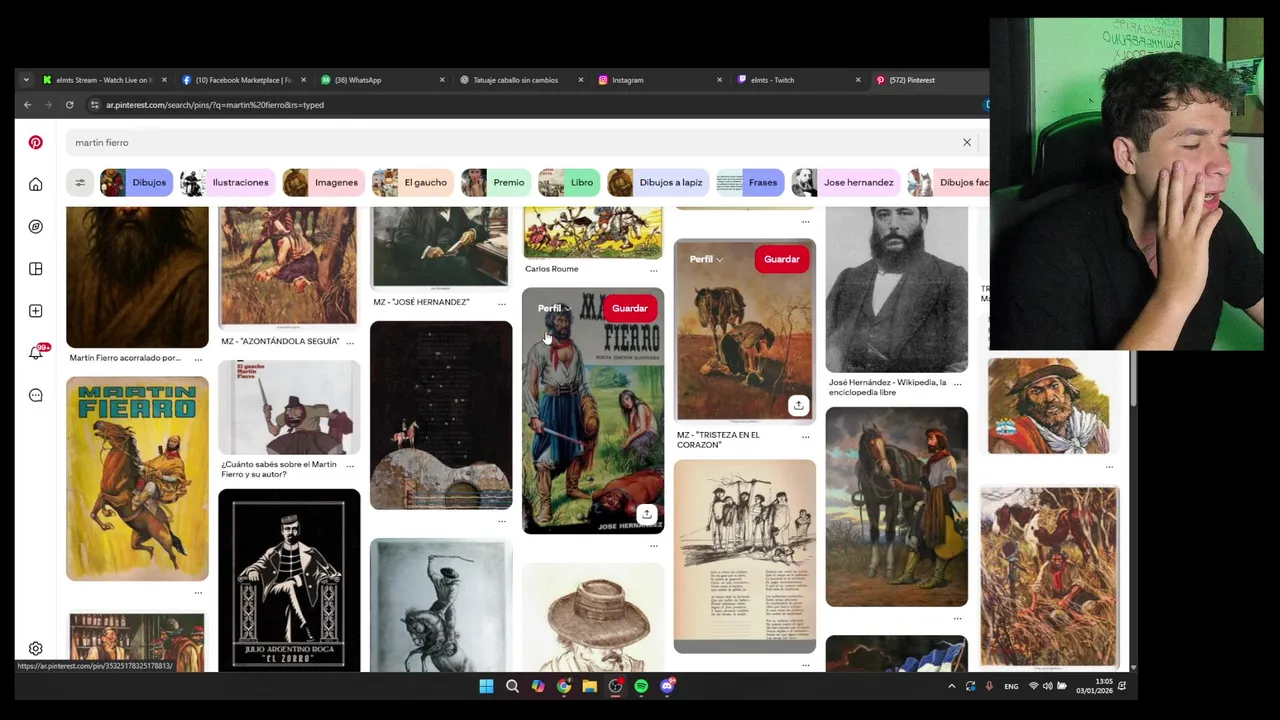Filter results by Imagenes

[x=322, y=182]
